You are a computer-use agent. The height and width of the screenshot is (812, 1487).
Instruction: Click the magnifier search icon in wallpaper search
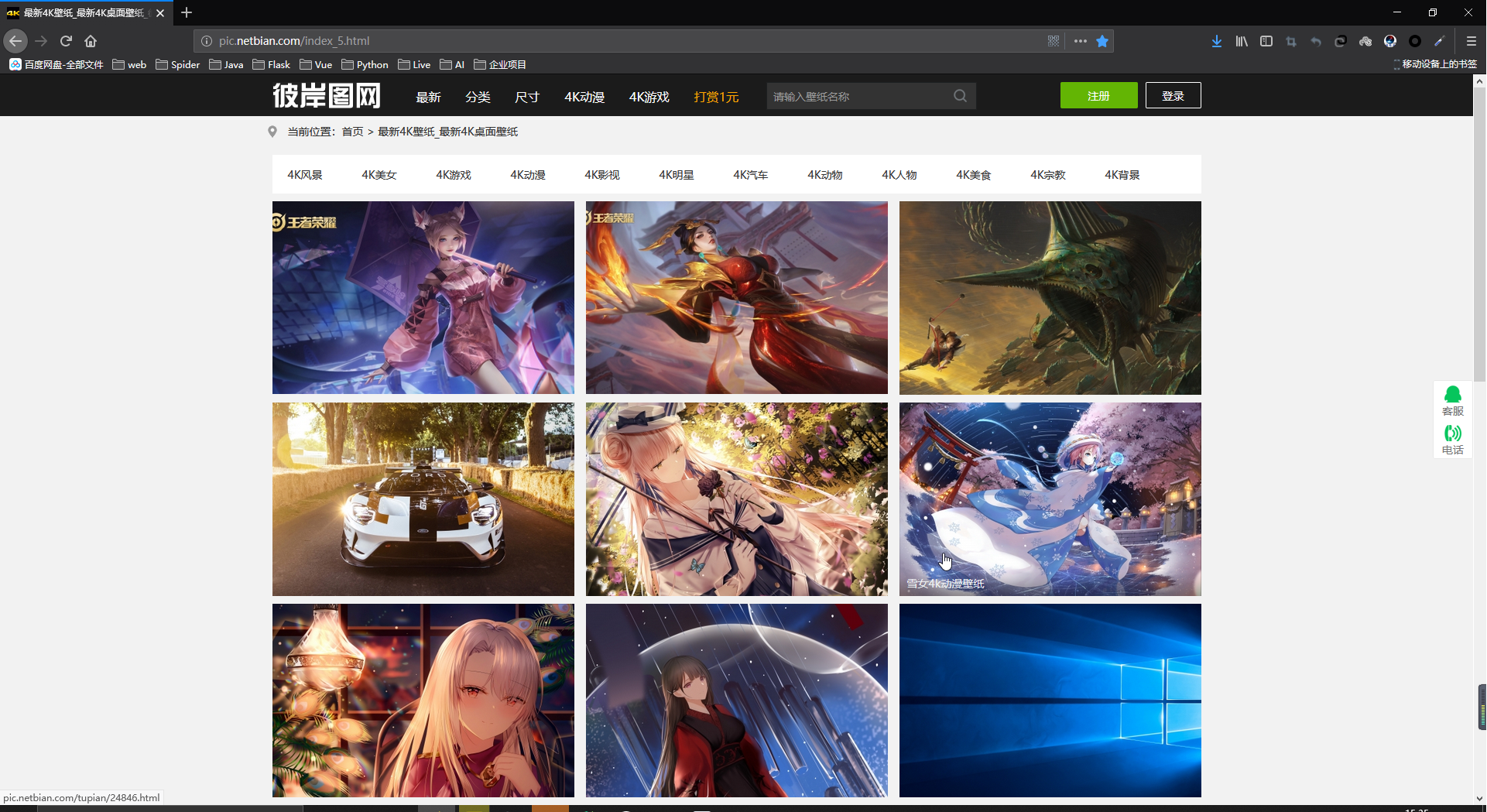coord(961,96)
